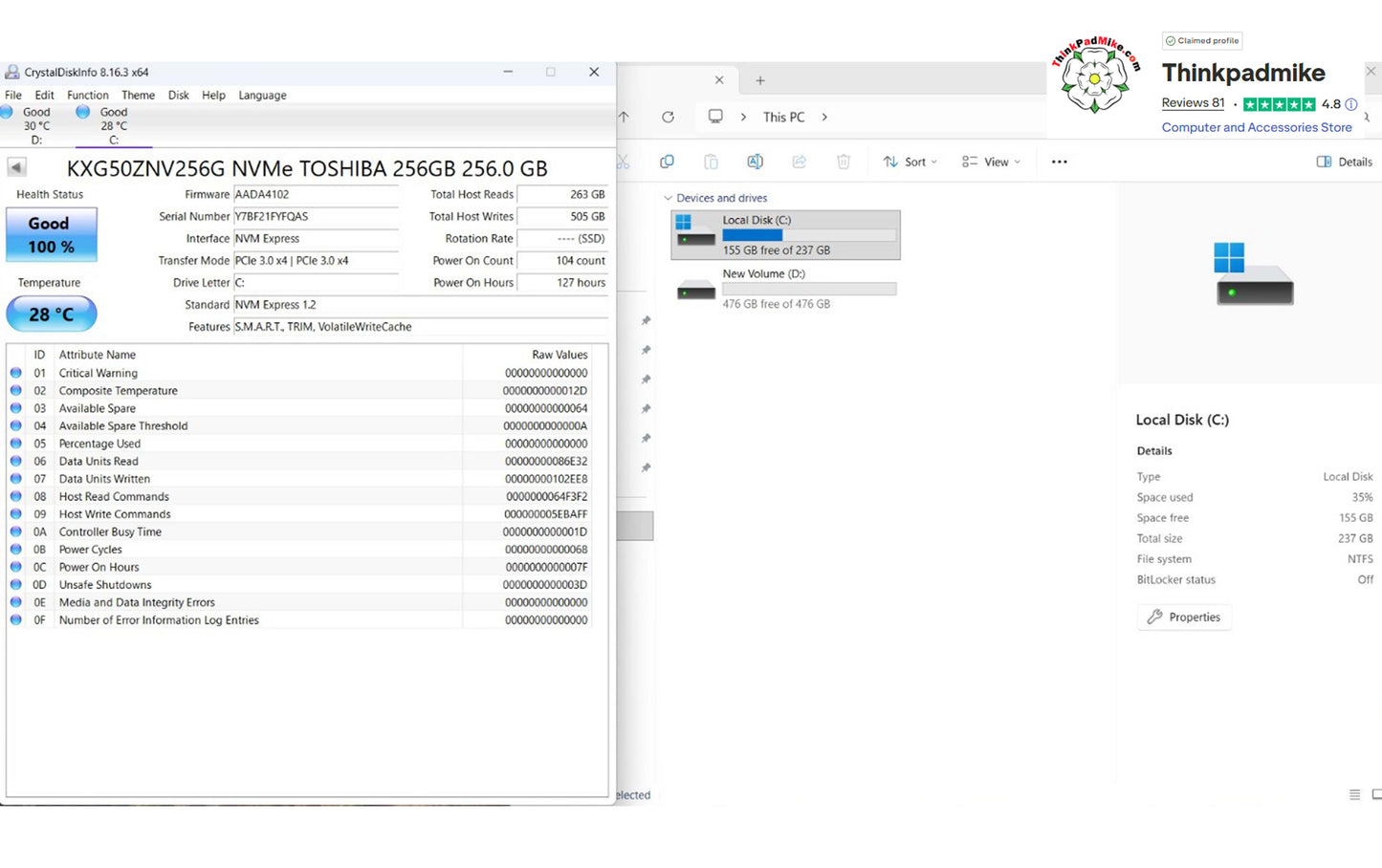Click the Good 100 % health status box
This screenshot has height=868, width=1382.
52,234
